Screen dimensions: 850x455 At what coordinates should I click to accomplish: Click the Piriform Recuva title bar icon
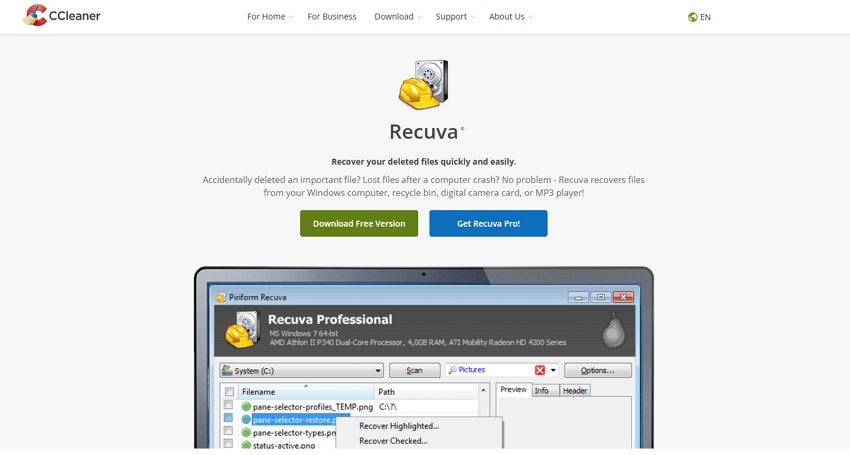221,297
